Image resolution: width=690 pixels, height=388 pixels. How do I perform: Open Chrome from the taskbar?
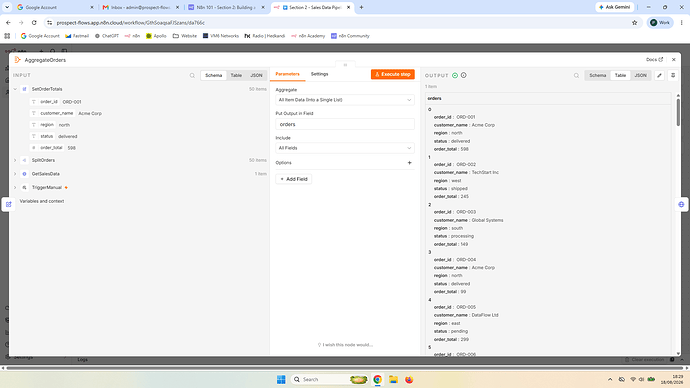coord(377,380)
